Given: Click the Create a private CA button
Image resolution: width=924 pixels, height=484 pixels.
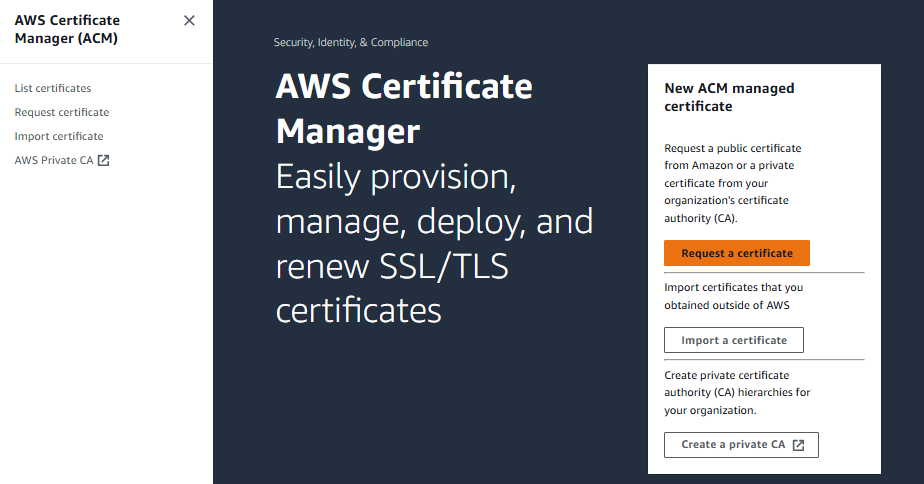Looking at the screenshot, I should (741, 445).
